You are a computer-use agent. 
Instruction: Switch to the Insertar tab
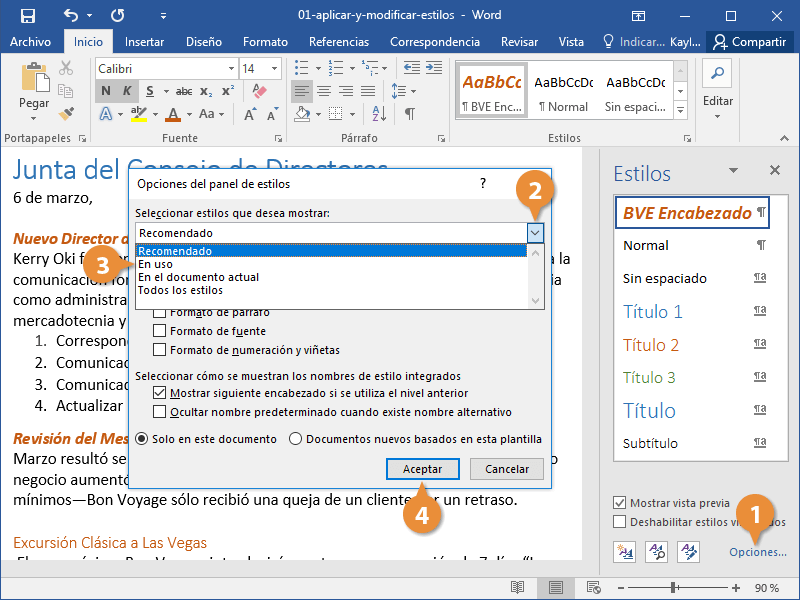pos(144,42)
